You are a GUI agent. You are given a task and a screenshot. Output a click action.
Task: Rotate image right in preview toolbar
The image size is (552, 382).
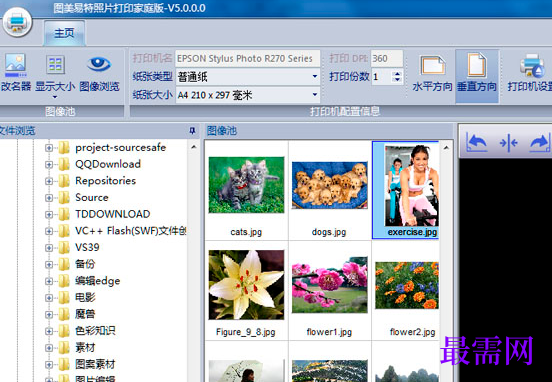click(539, 143)
